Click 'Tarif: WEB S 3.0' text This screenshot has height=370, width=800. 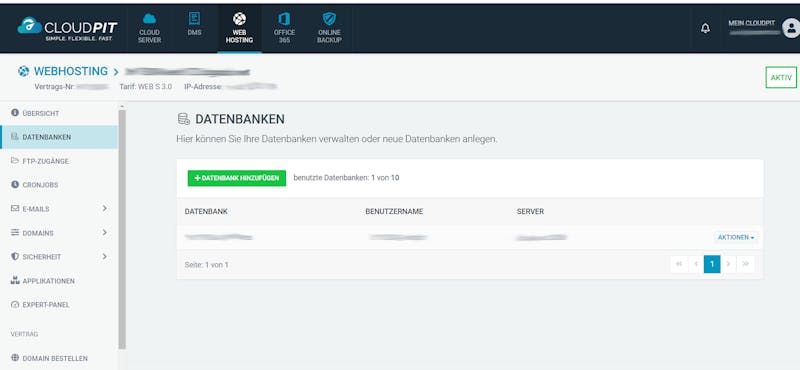145,87
